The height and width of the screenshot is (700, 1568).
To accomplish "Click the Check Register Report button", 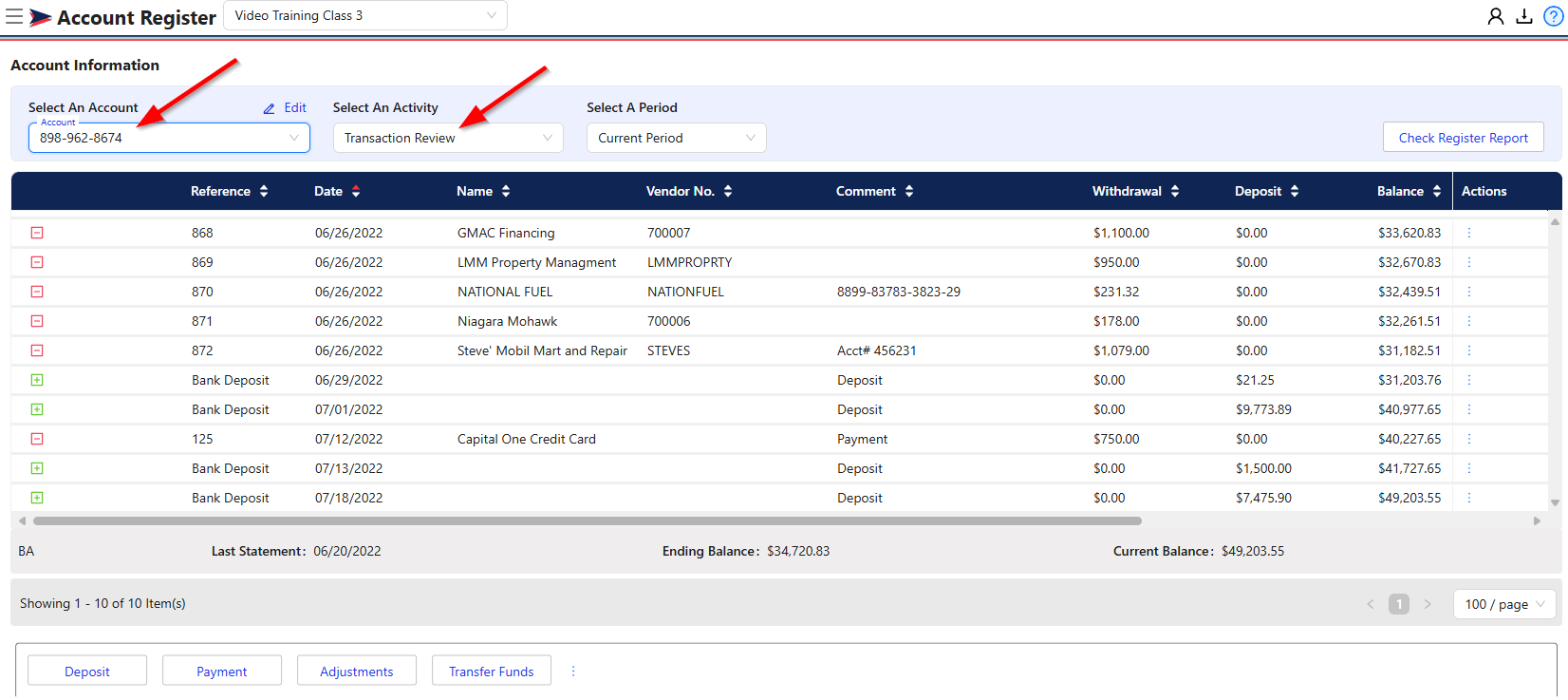I will tap(1464, 138).
